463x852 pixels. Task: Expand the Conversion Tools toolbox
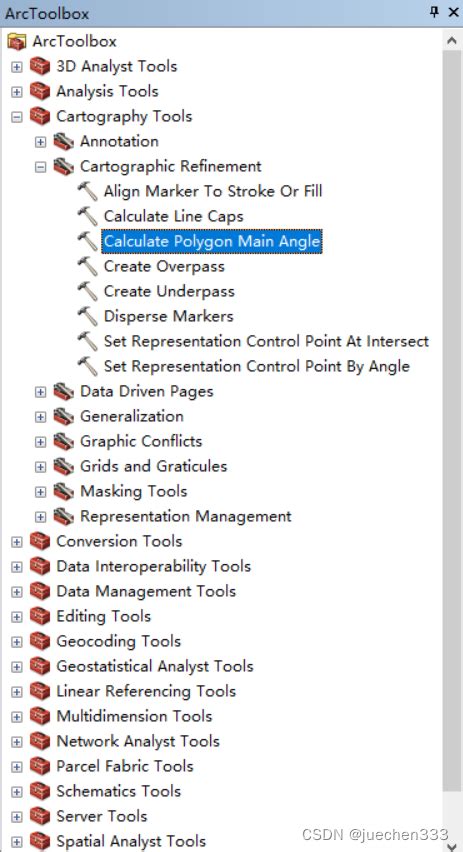17,542
